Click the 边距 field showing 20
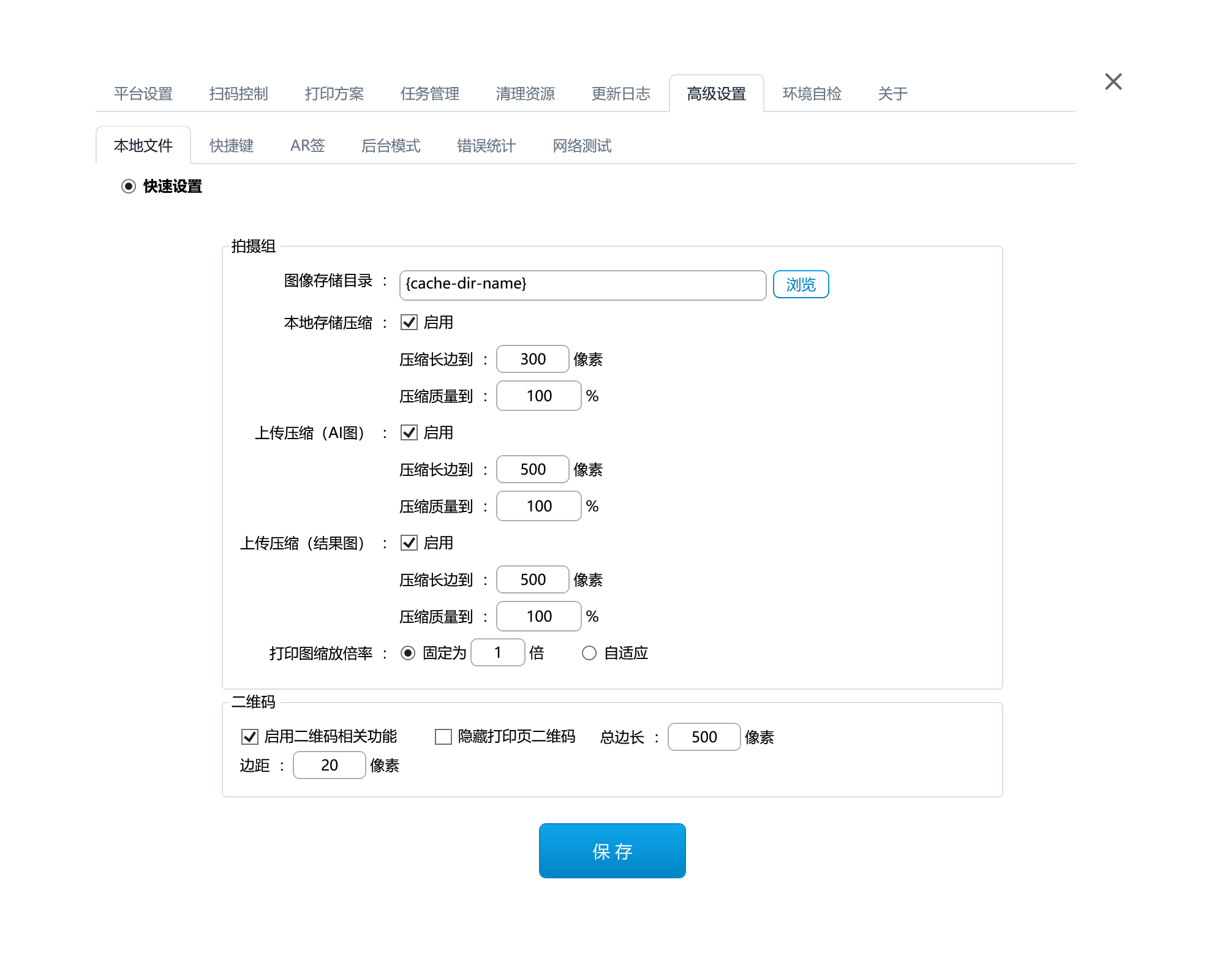 (x=330, y=765)
